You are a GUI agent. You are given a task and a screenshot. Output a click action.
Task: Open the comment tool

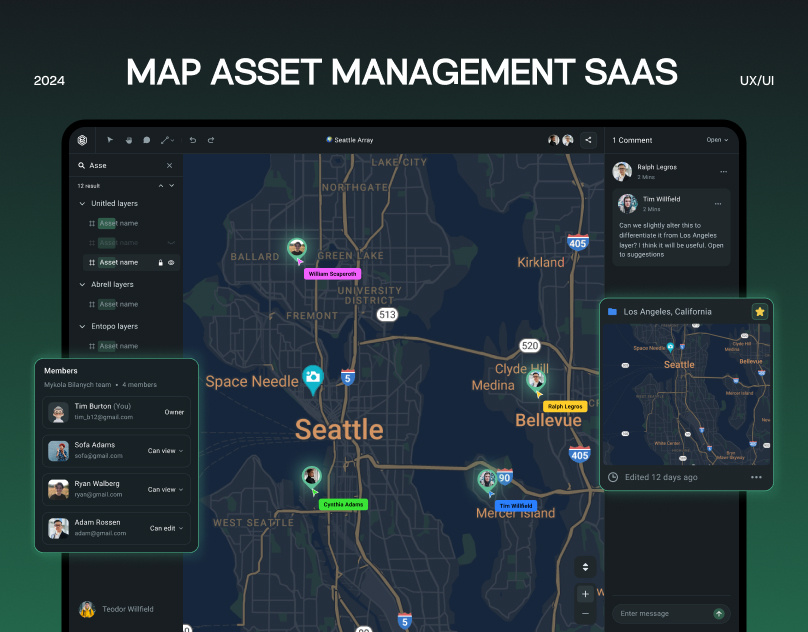click(x=147, y=140)
